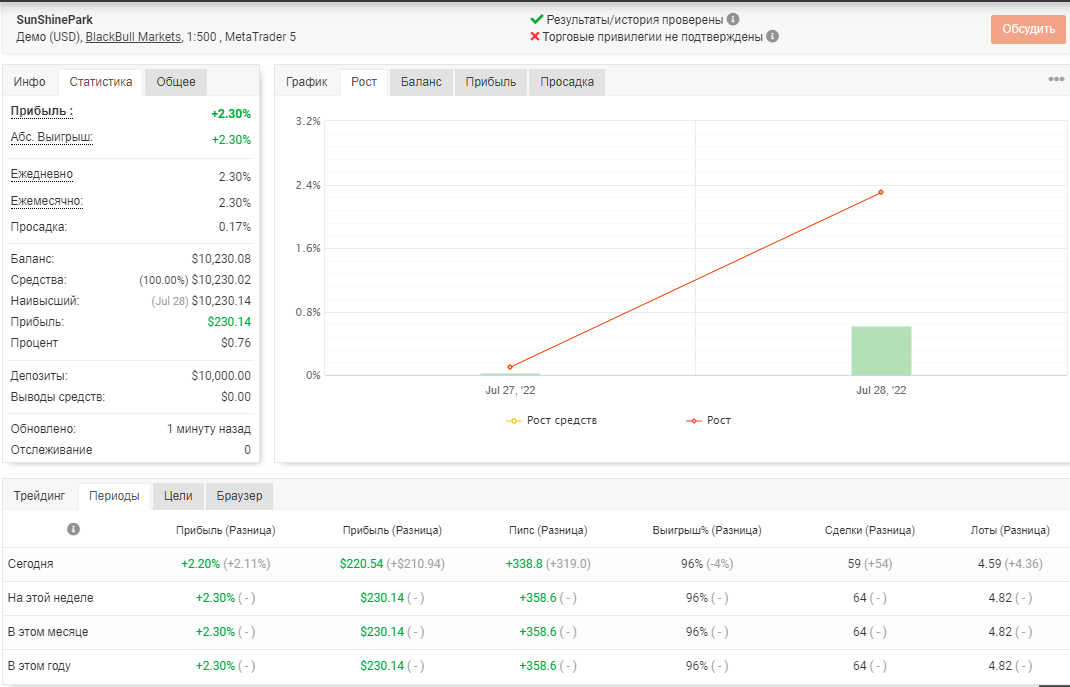The image size is (1070, 687).
Task: Switch to the Инфо tab
Action: 29,82
